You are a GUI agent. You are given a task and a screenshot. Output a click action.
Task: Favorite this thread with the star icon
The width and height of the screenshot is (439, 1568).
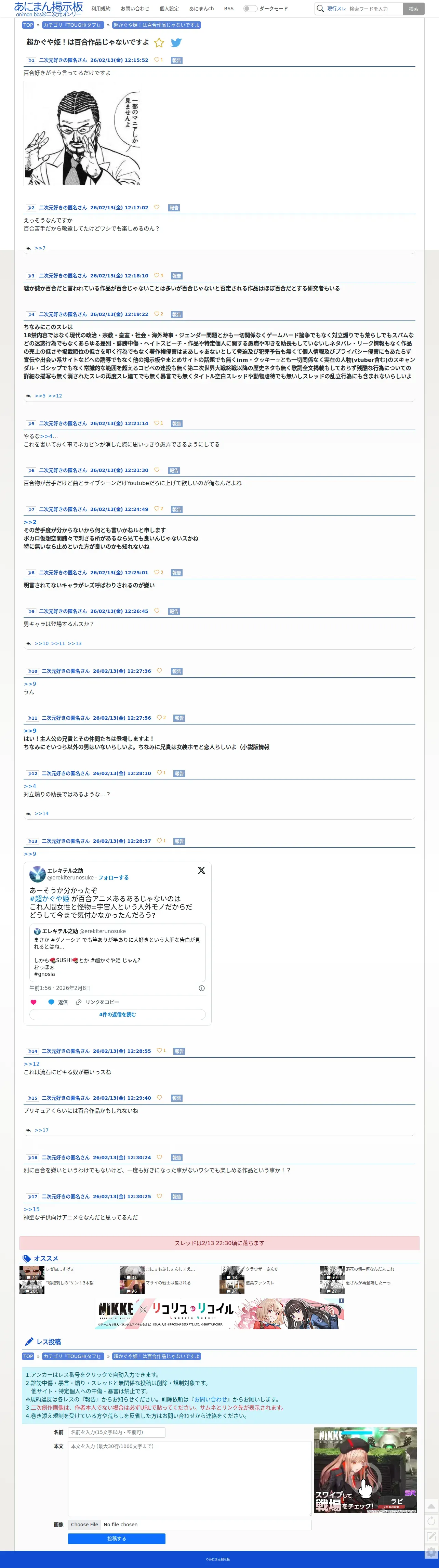(159, 43)
